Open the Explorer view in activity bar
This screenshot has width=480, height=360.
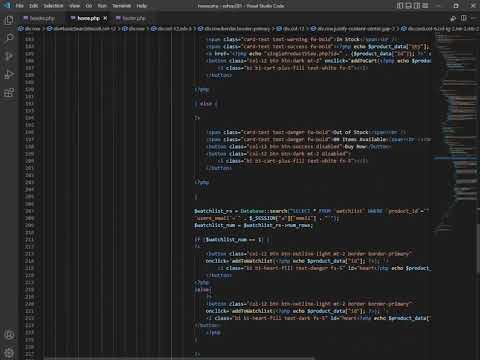click(x=9, y=20)
